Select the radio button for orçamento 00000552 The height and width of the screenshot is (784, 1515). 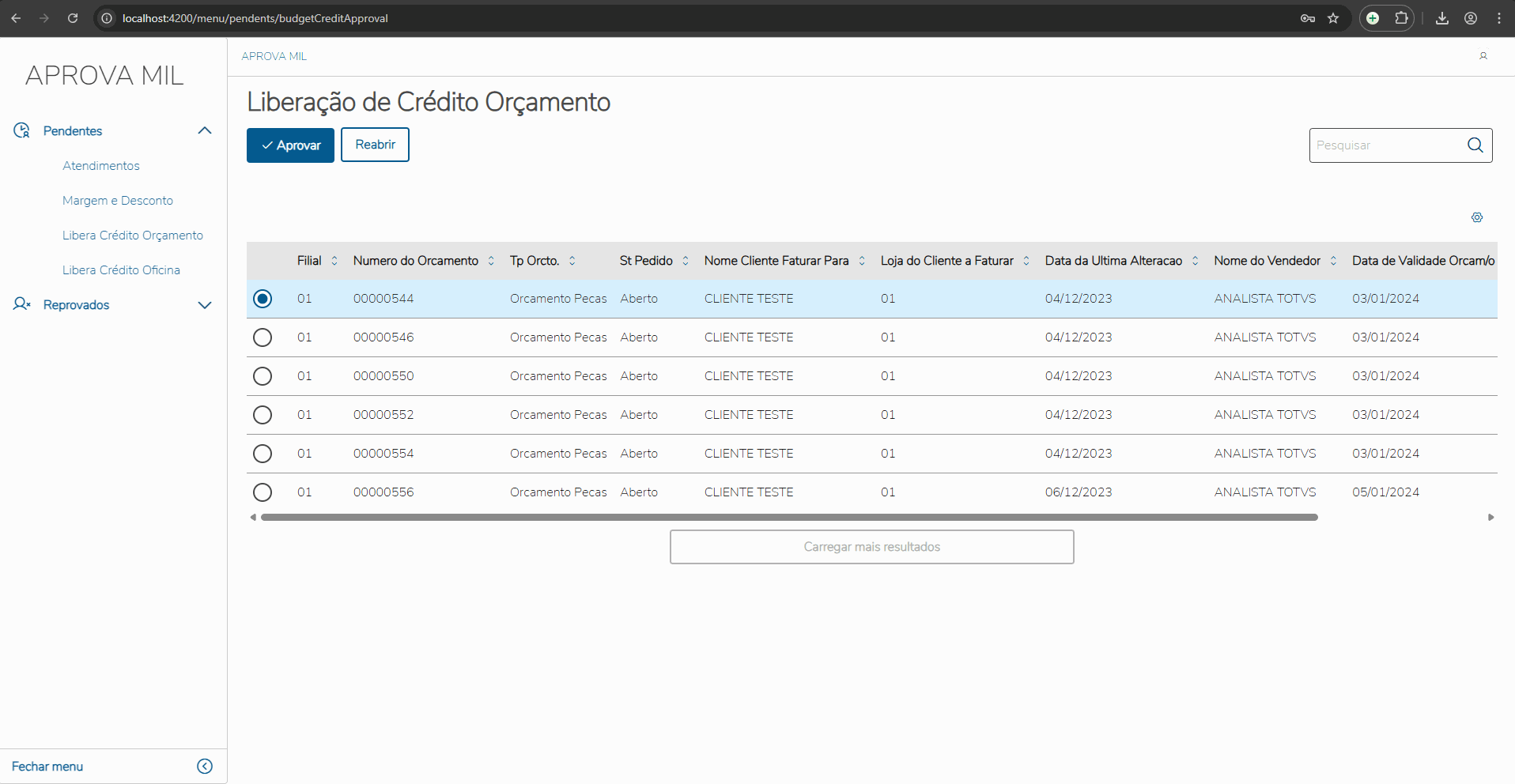coord(263,415)
